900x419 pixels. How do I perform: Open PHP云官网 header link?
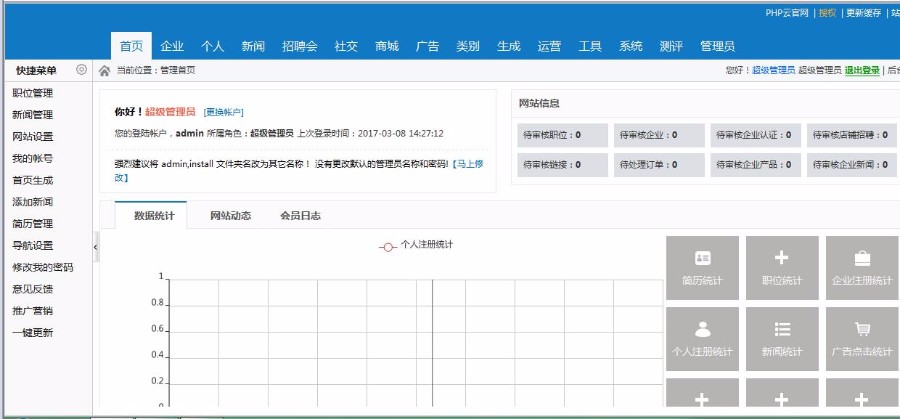[x=786, y=13]
